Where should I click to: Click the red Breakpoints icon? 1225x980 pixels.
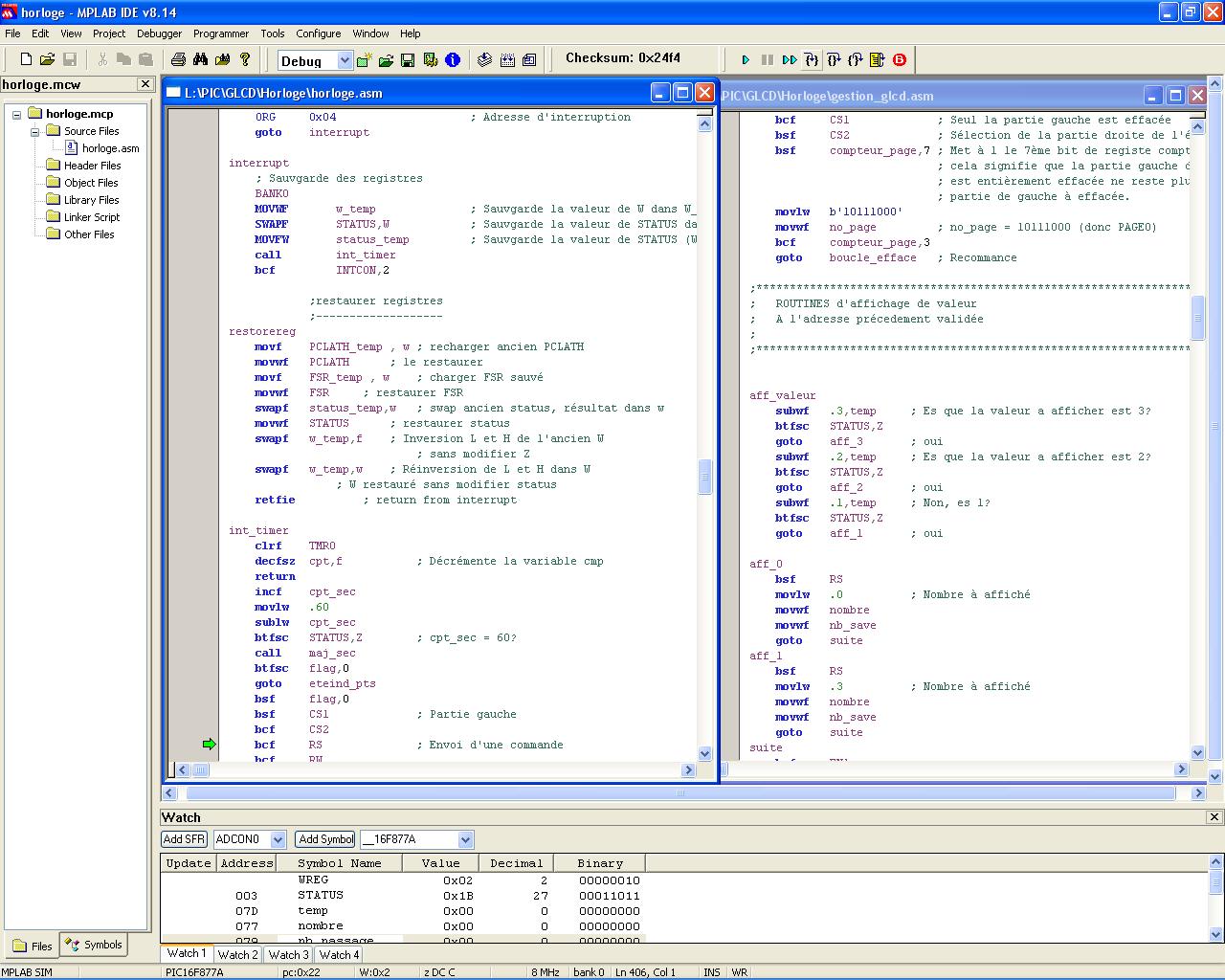click(x=900, y=59)
